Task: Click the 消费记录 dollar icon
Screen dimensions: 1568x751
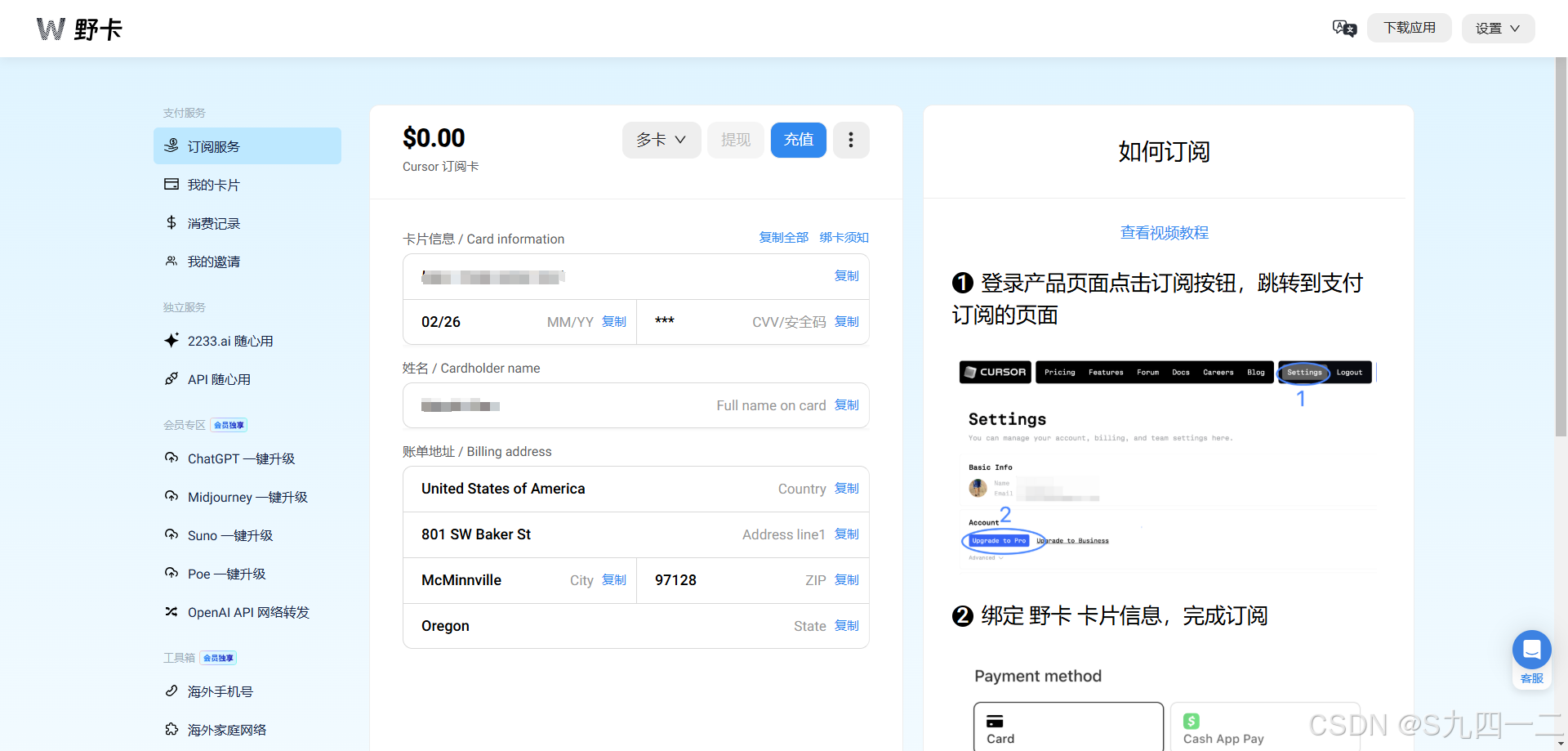Action: point(171,222)
